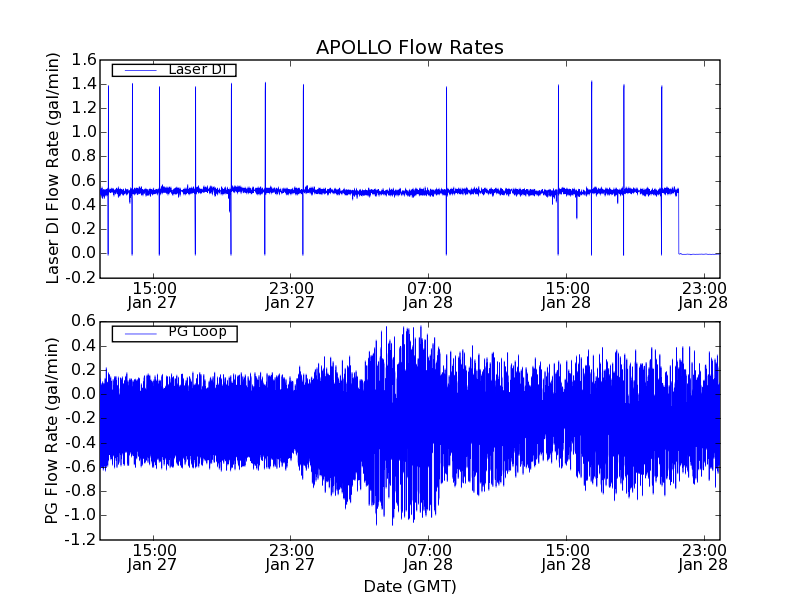Click the positive 1.2 y-axis tick label
This screenshot has width=800, height=600.
pos(84,108)
